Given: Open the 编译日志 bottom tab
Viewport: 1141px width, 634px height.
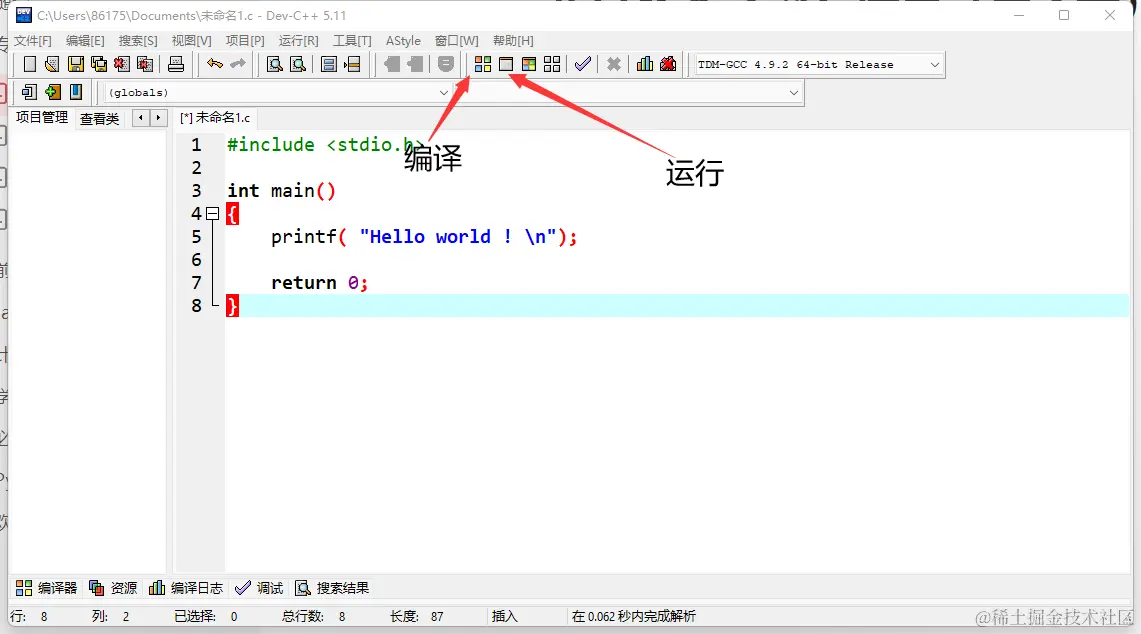Looking at the screenshot, I should (186, 587).
